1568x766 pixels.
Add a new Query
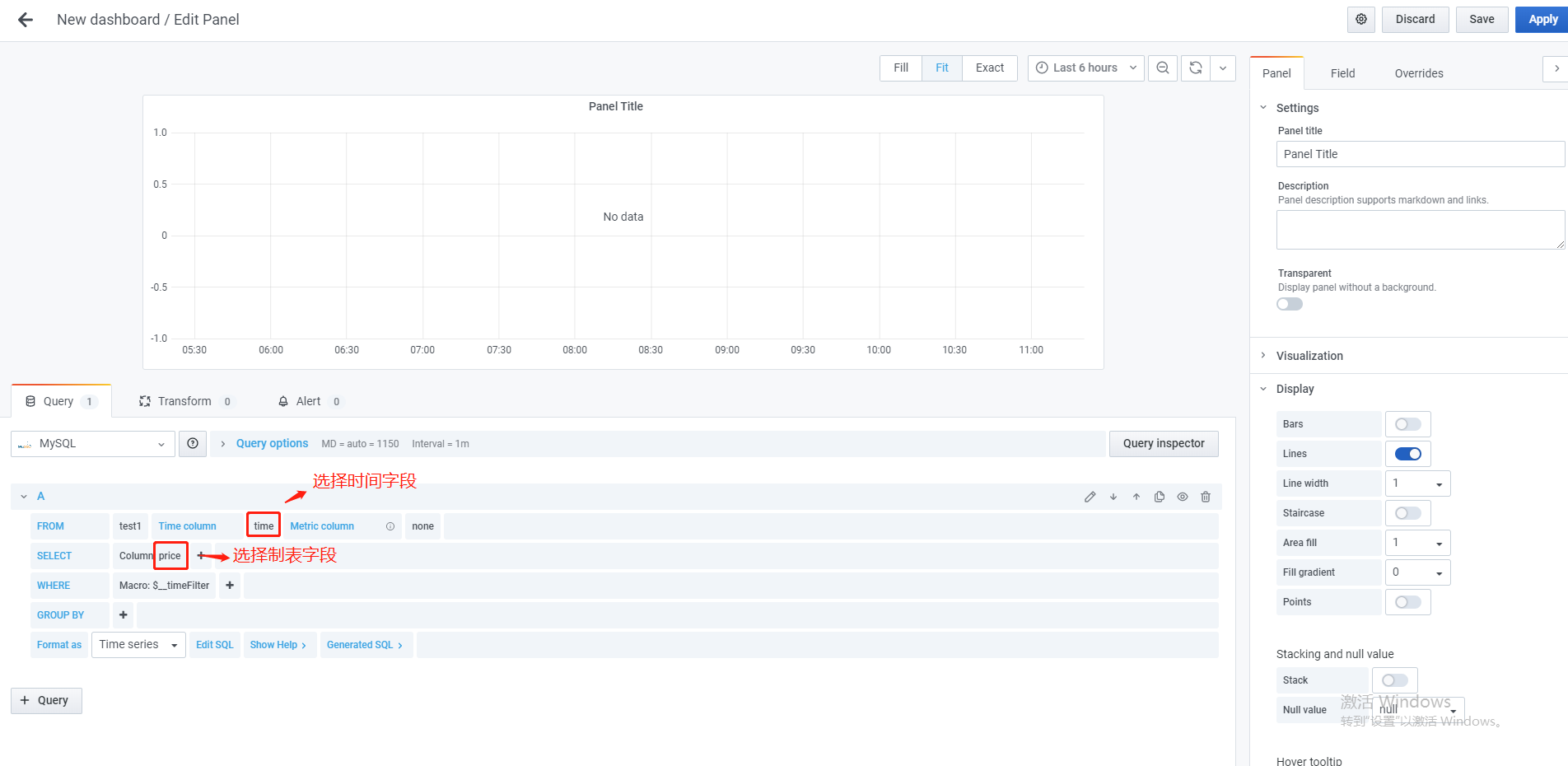(x=46, y=701)
